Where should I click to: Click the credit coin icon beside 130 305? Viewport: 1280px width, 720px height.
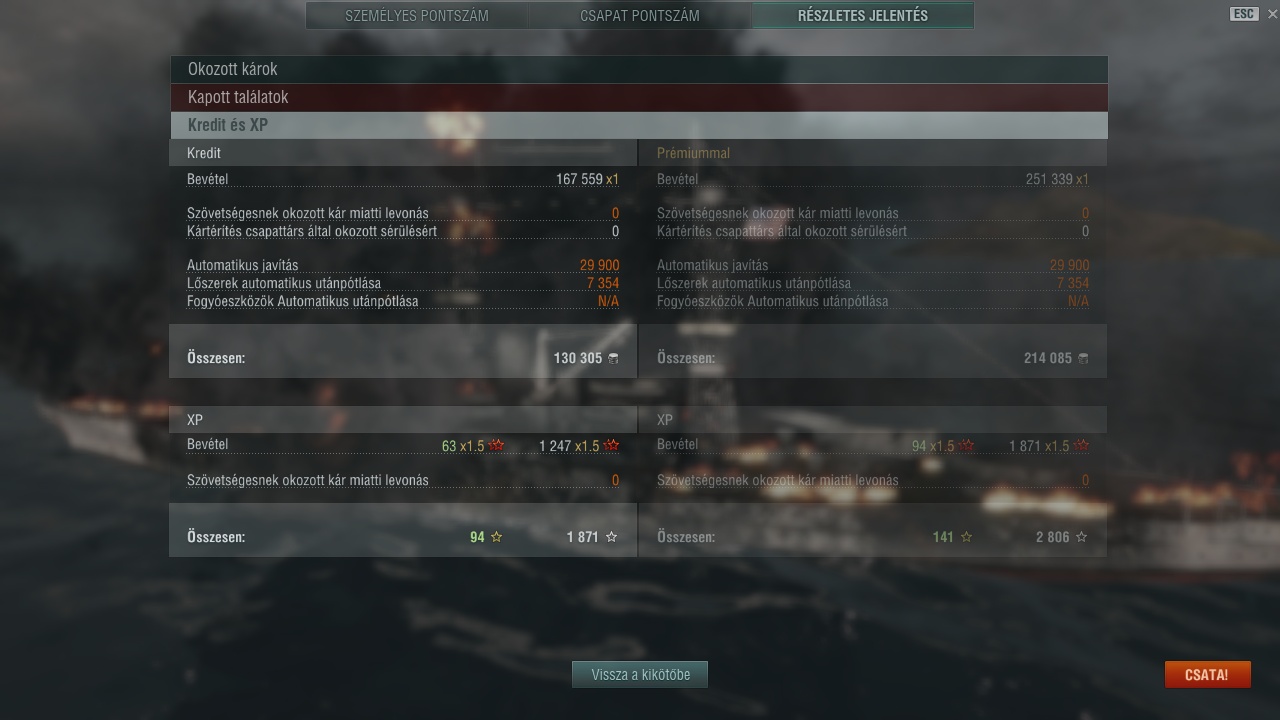coord(613,358)
